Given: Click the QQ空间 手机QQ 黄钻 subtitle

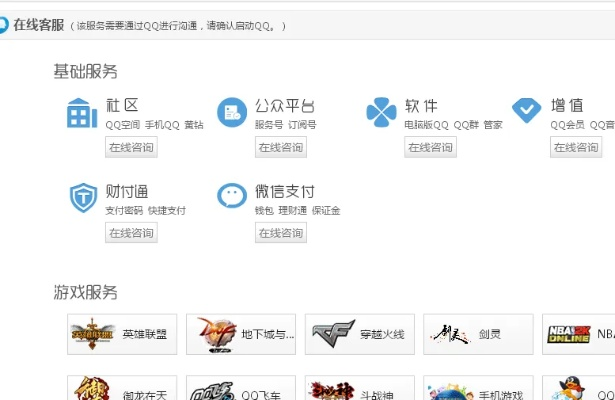Looking at the screenshot, I should (x=155, y=125).
